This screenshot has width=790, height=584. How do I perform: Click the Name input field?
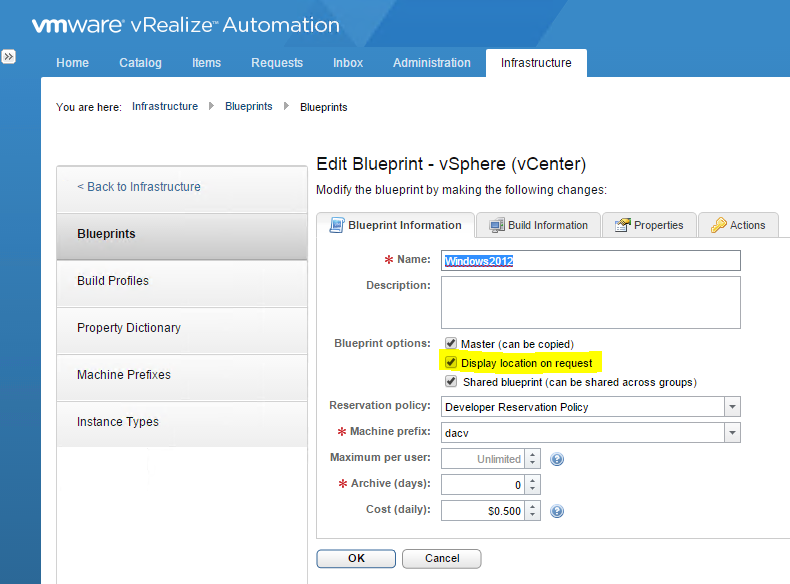[x=590, y=261]
